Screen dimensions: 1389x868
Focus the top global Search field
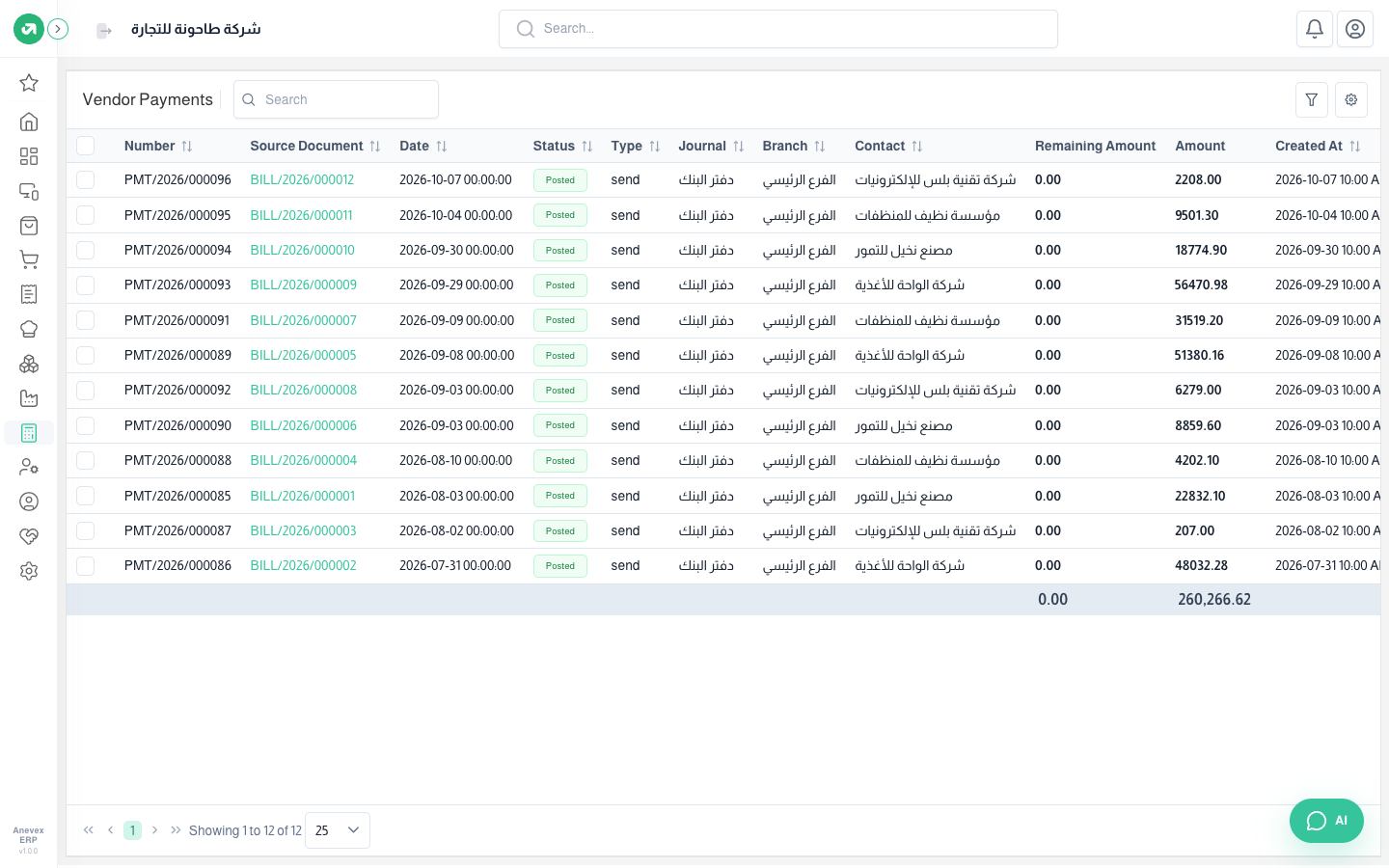[x=778, y=29]
